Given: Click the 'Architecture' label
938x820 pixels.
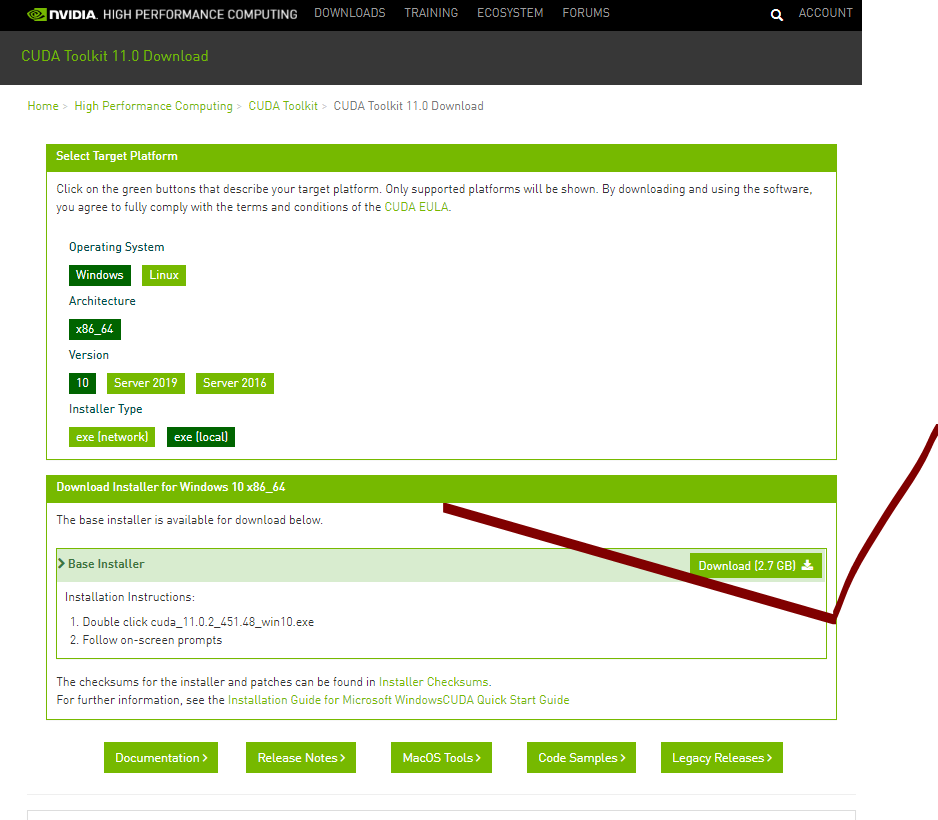Looking at the screenshot, I should click(x=102, y=301).
